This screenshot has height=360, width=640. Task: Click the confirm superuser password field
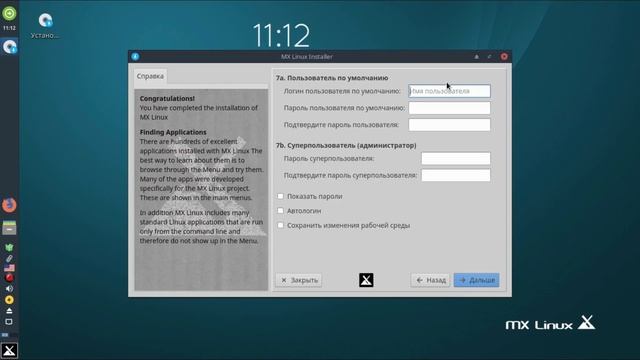coord(456,175)
